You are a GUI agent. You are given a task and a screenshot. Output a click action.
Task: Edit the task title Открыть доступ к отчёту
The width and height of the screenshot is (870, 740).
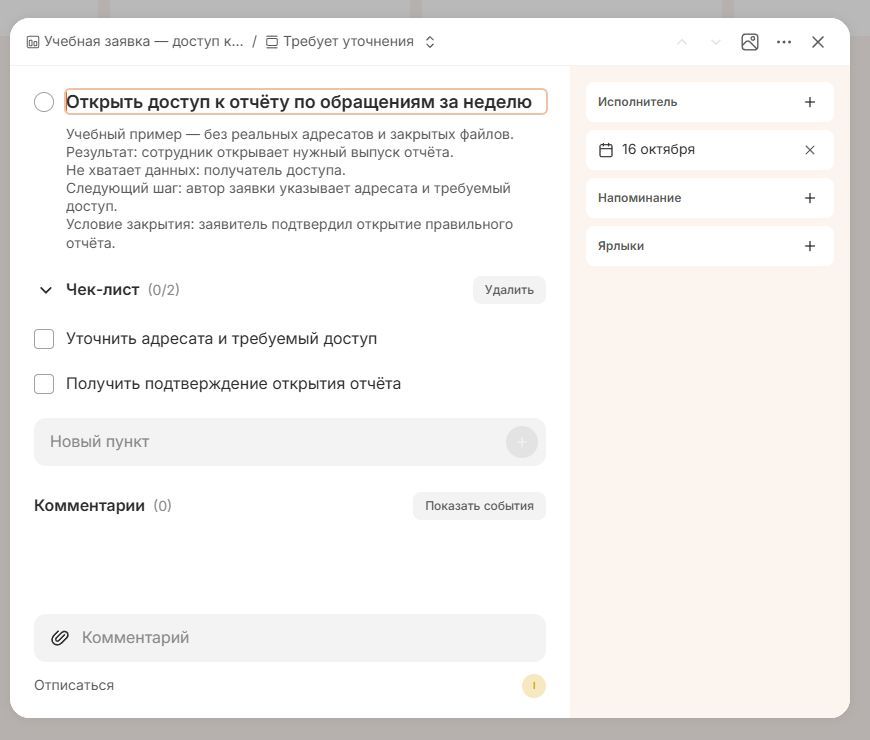306,102
